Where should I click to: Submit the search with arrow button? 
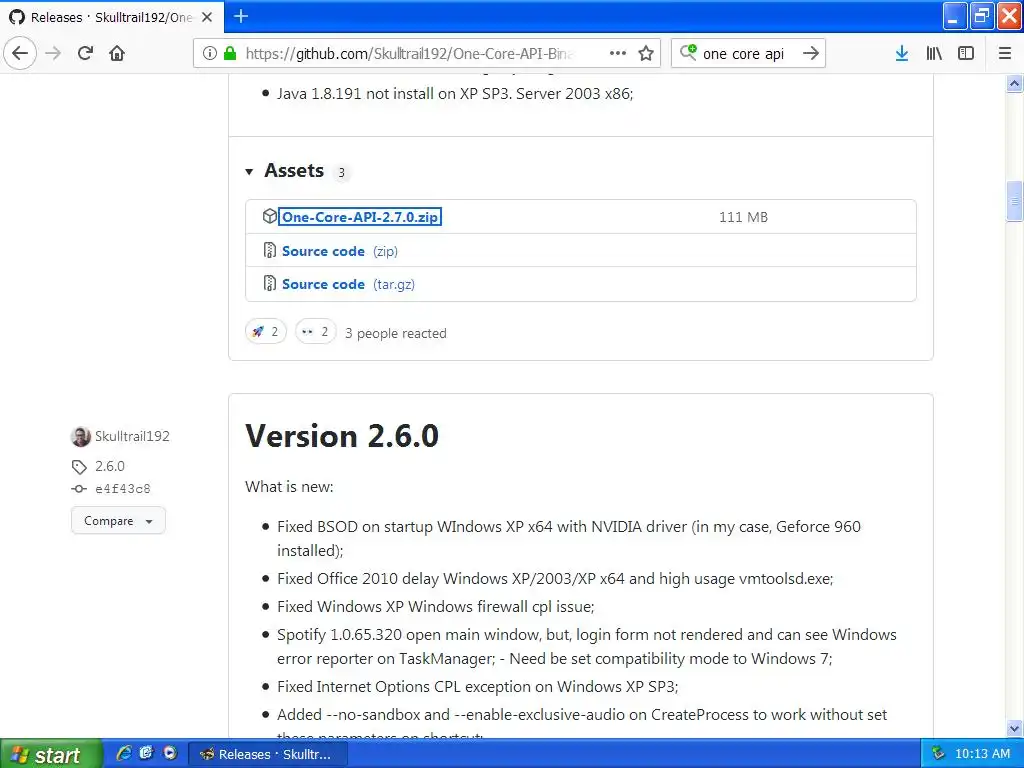click(810, 53)
